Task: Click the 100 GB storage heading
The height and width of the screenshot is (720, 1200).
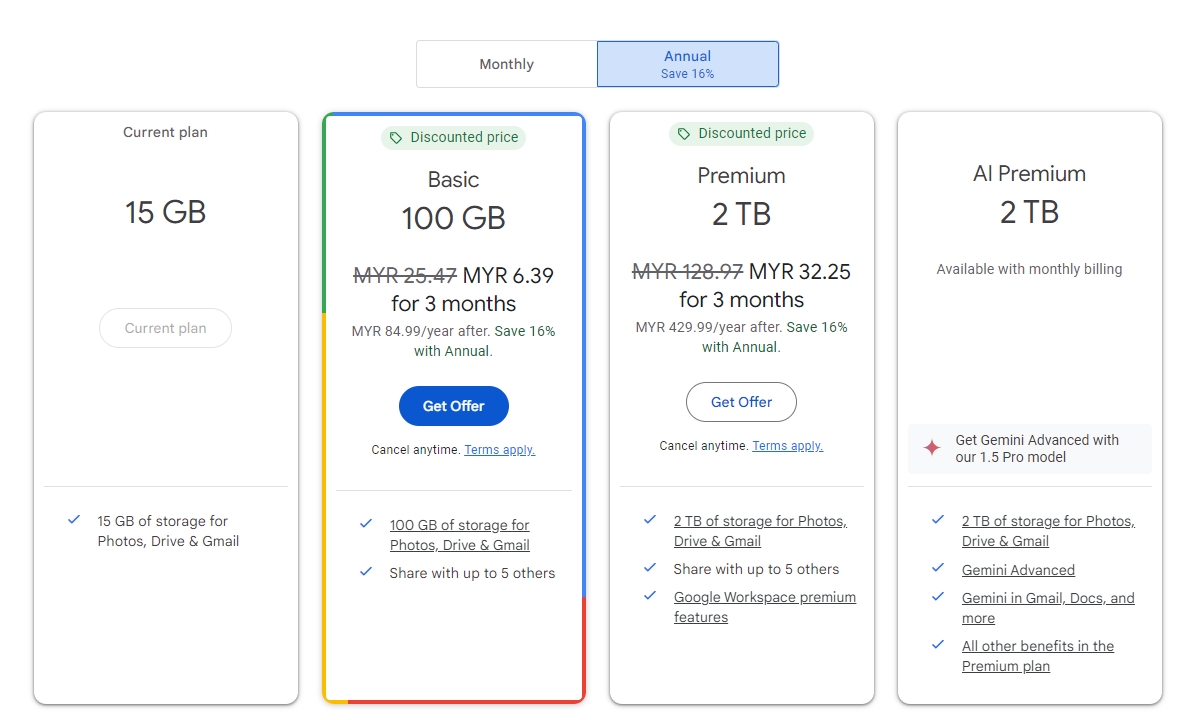Action: 454,218
